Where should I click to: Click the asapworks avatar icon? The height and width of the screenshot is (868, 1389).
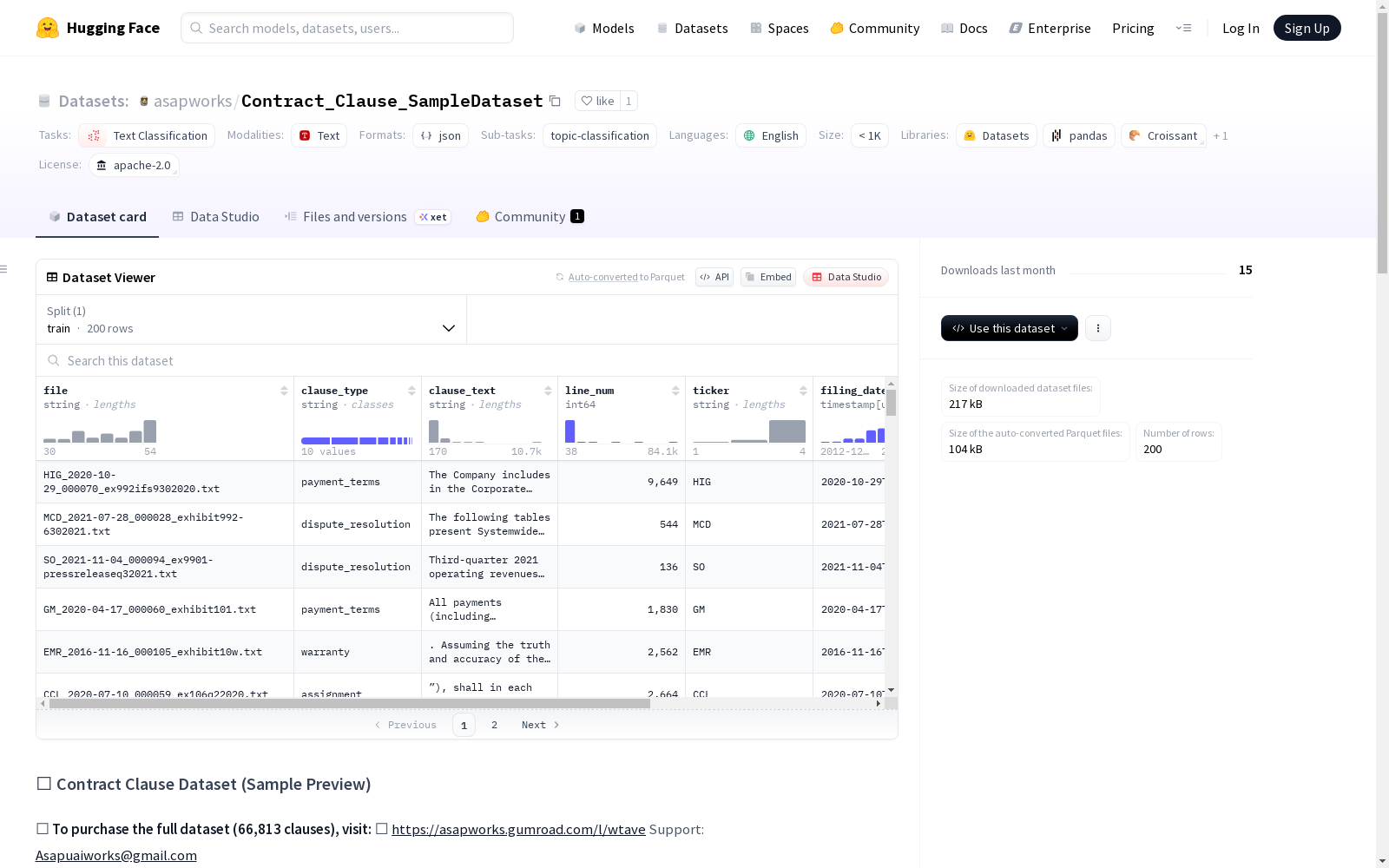(x=144, y=102)
